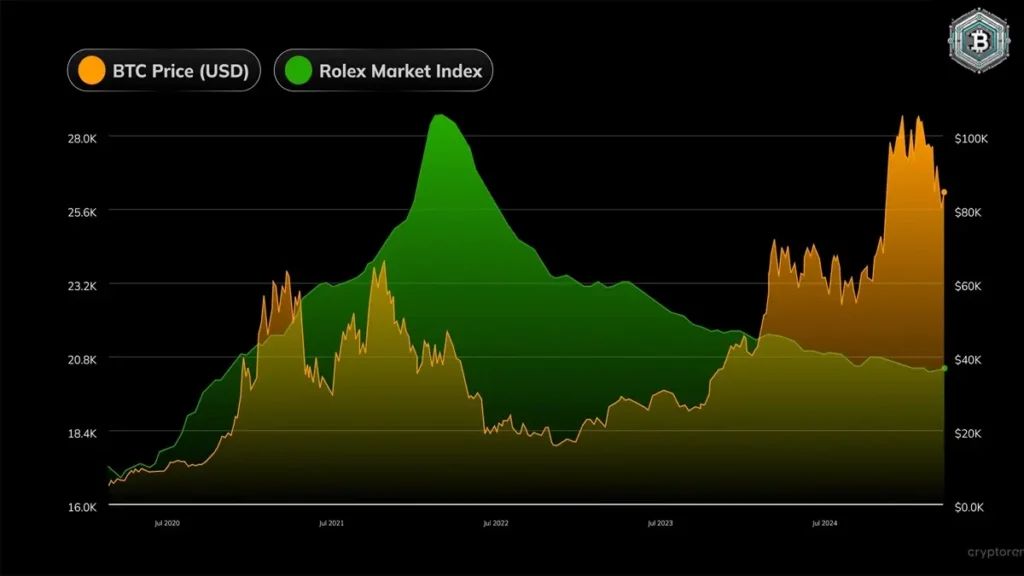Click the green Rolex legend color dot

pos(298,71)
